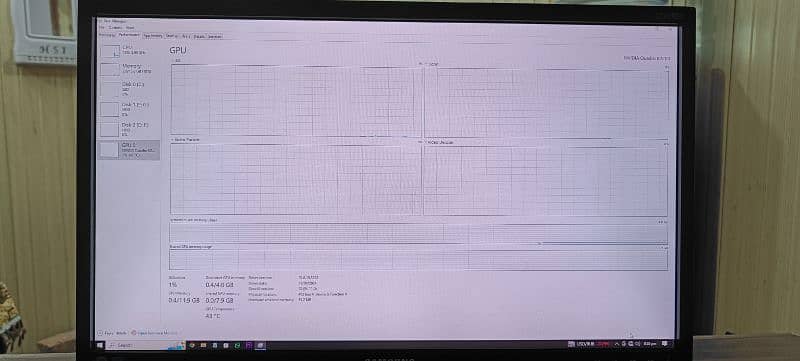Viewport: 800px width, 361px height.
Task: Select the CPU item in the sidebar
Action: [x=129, y=50]
